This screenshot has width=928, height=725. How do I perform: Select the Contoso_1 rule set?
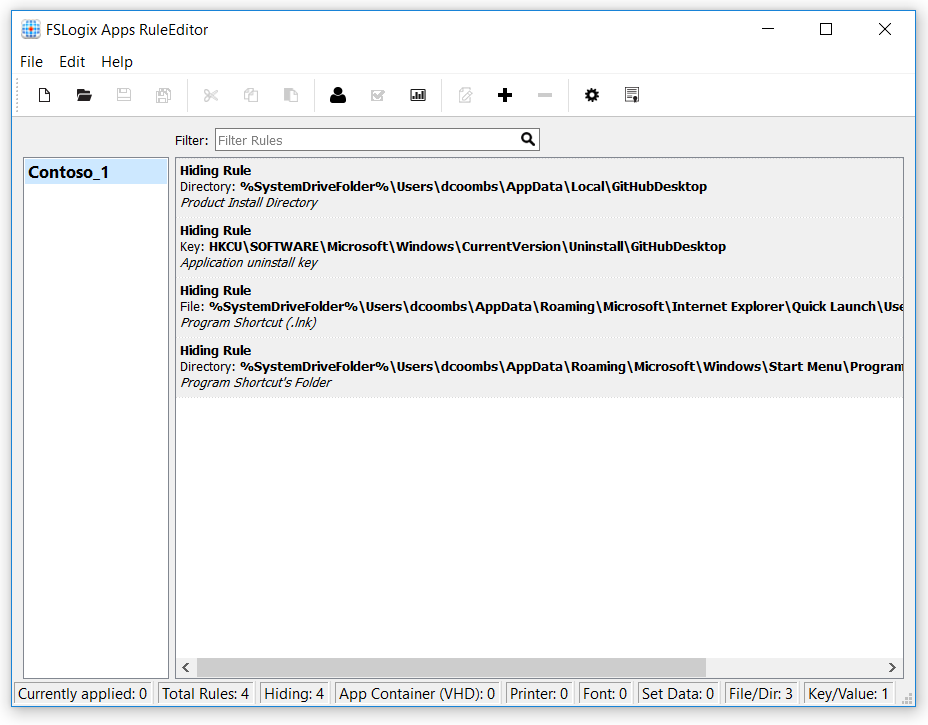[96, 172]
